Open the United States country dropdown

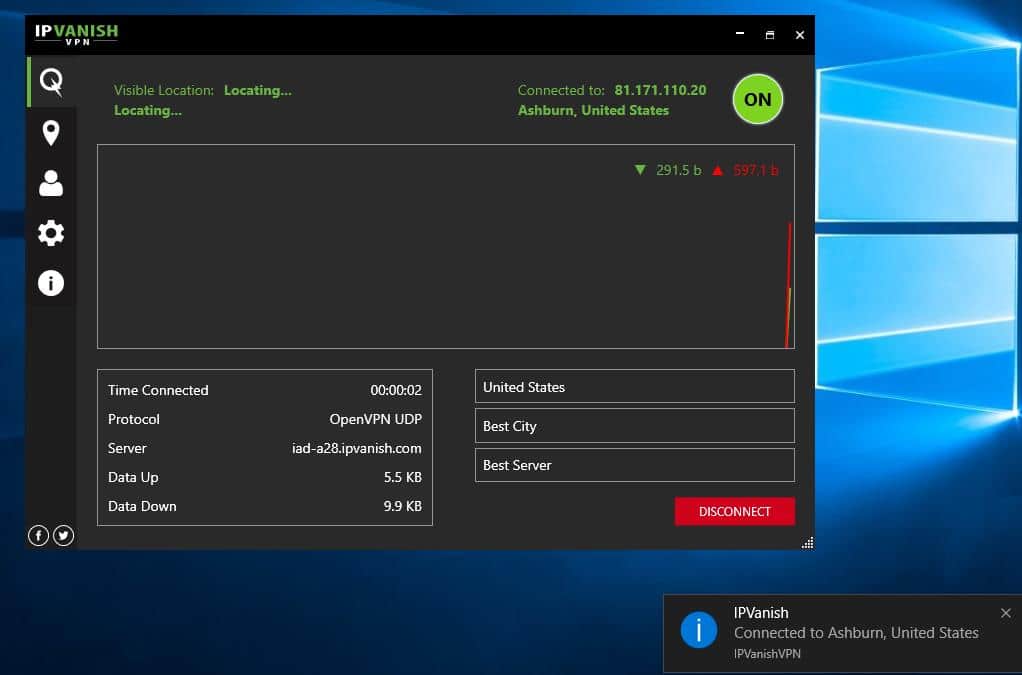(x=635, y=386)
